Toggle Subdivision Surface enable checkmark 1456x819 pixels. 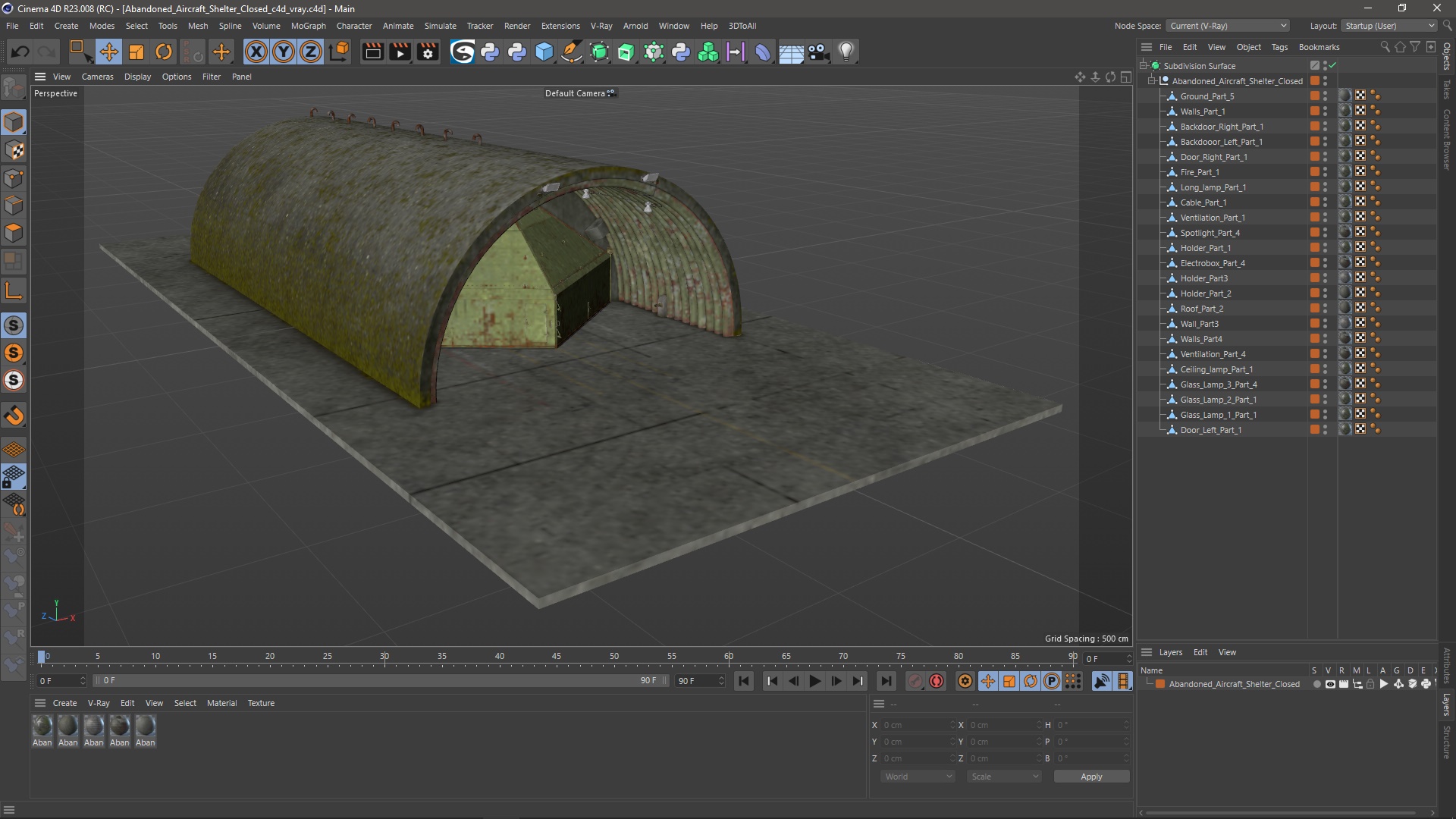click(x=1332, y=66)
